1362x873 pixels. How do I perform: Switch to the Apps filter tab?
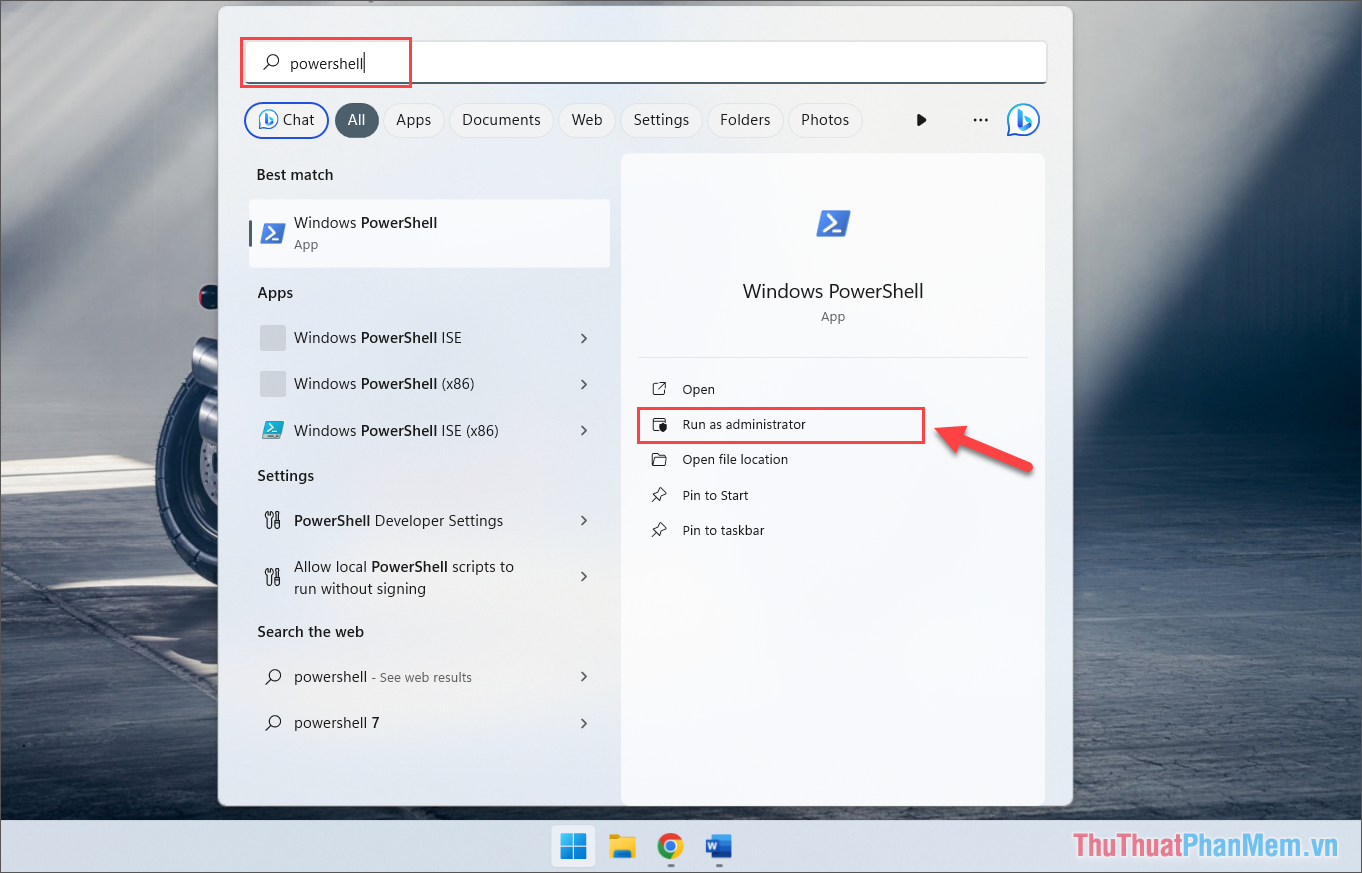pyautogui.click(x=414, y=119)
